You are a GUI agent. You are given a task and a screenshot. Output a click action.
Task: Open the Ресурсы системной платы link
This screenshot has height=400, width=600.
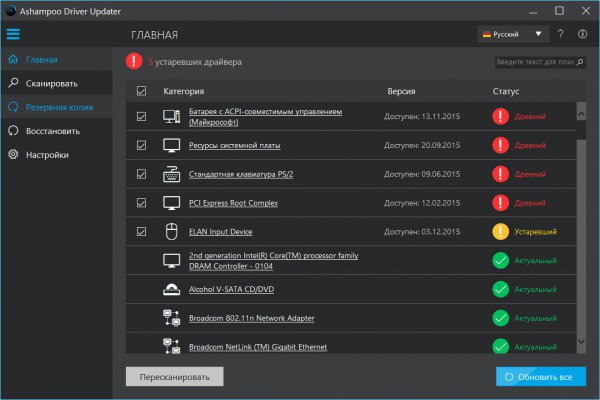click(235, 145)
